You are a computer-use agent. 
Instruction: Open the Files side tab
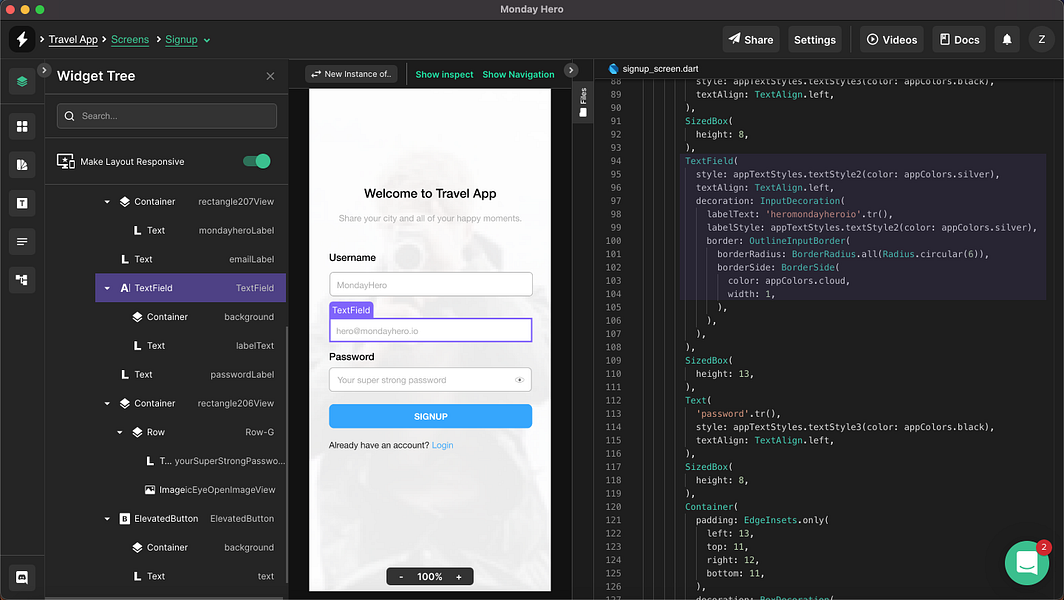[583, 102]
